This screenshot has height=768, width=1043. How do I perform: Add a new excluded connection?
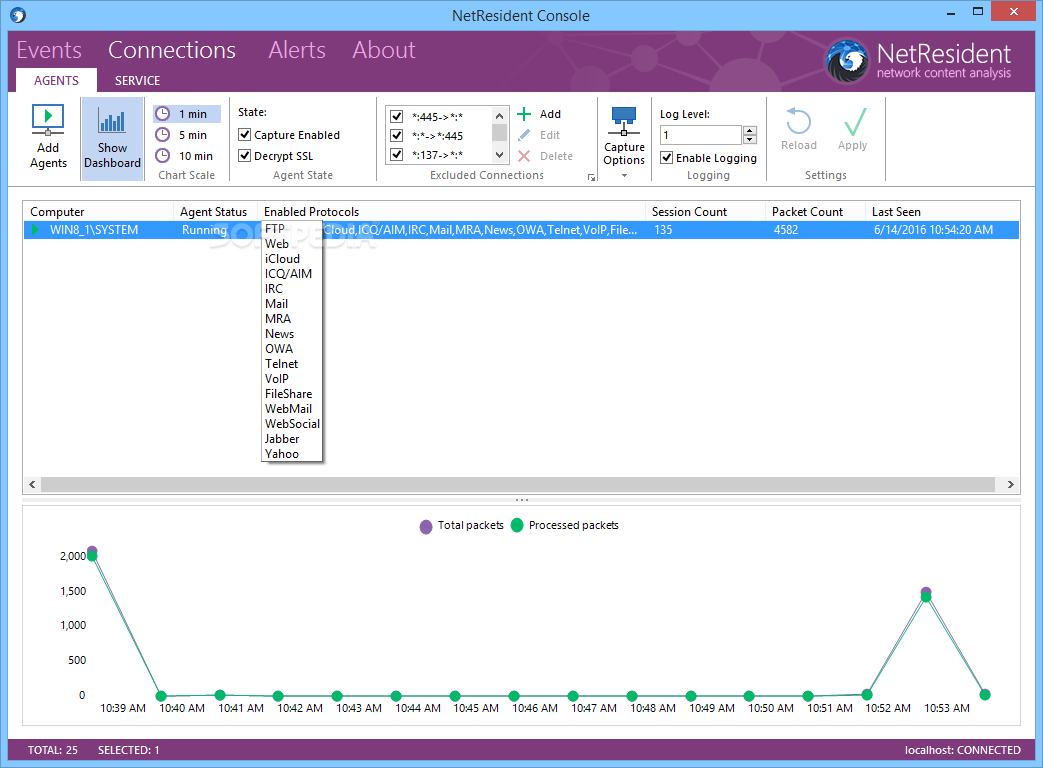(x=539, y=114)
